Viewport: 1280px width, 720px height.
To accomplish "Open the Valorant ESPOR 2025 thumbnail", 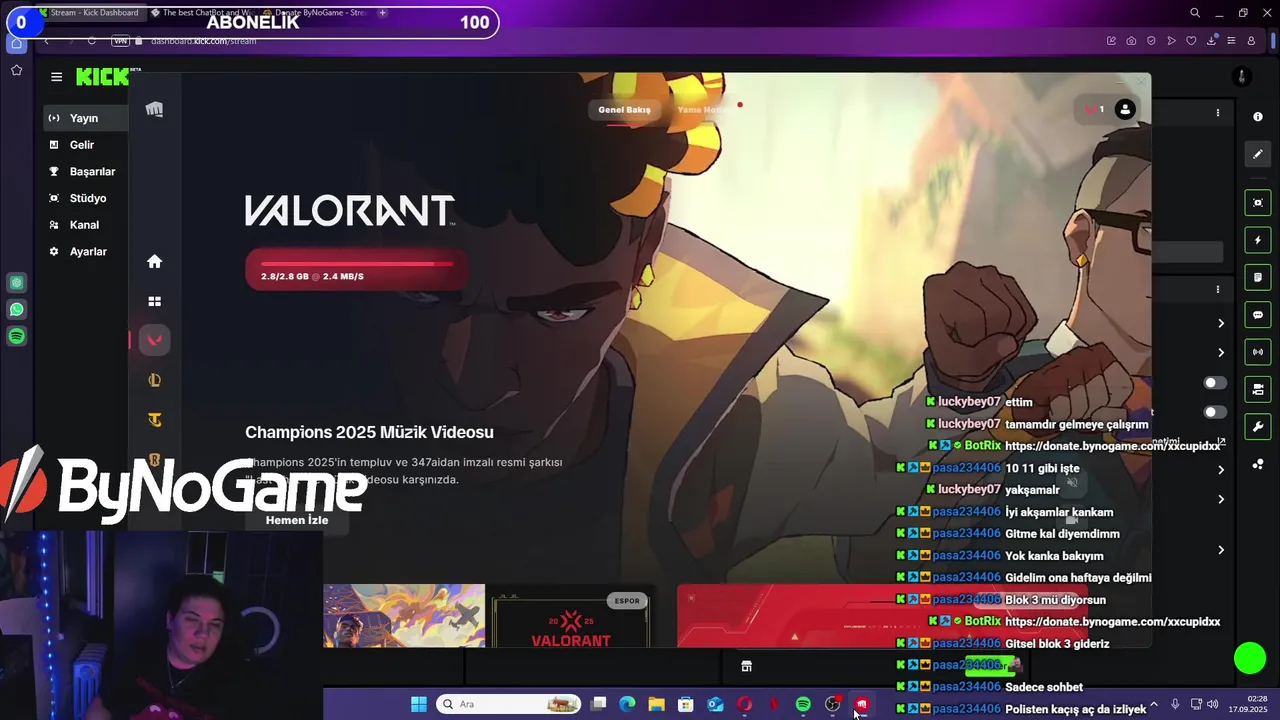I will coord(570,617).
